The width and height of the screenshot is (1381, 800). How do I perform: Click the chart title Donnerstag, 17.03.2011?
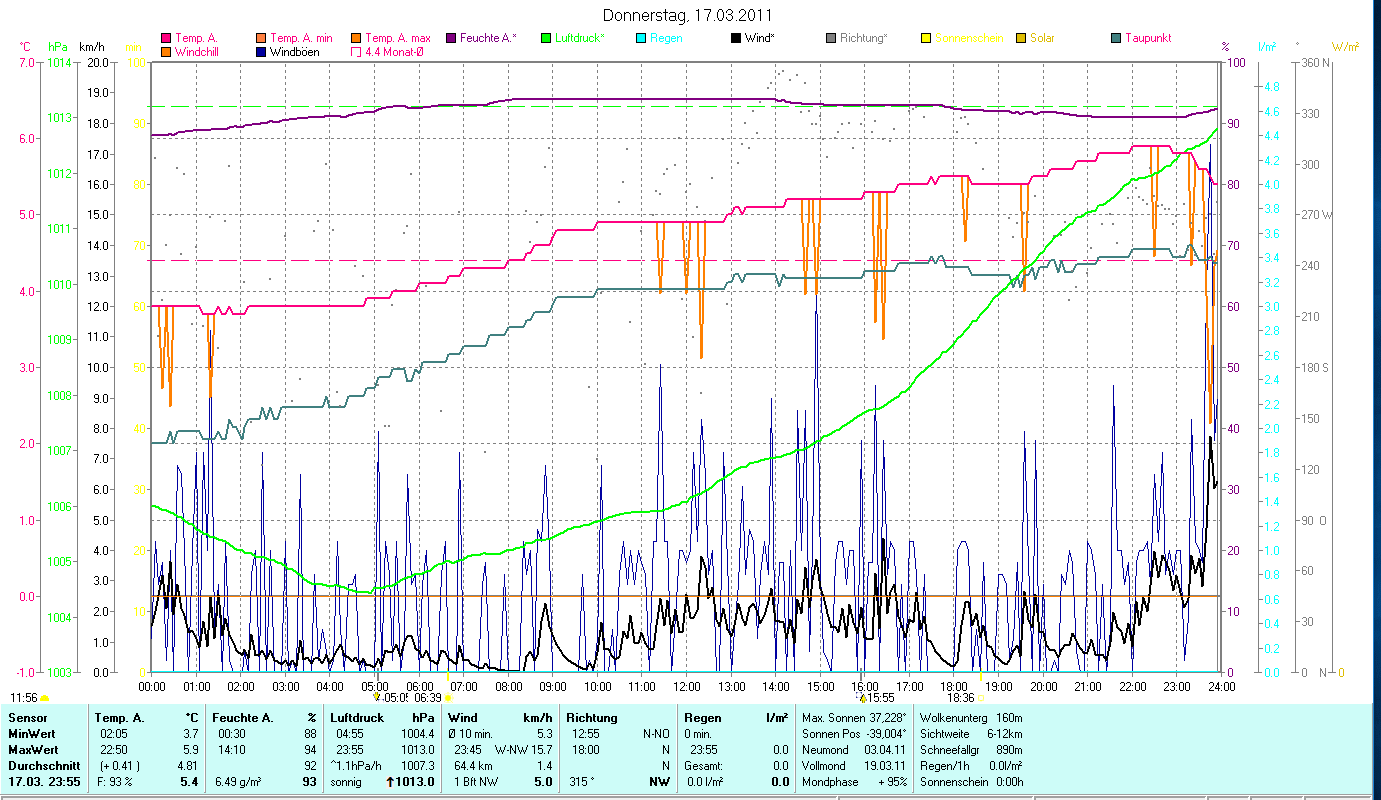[x=688, y=16]
